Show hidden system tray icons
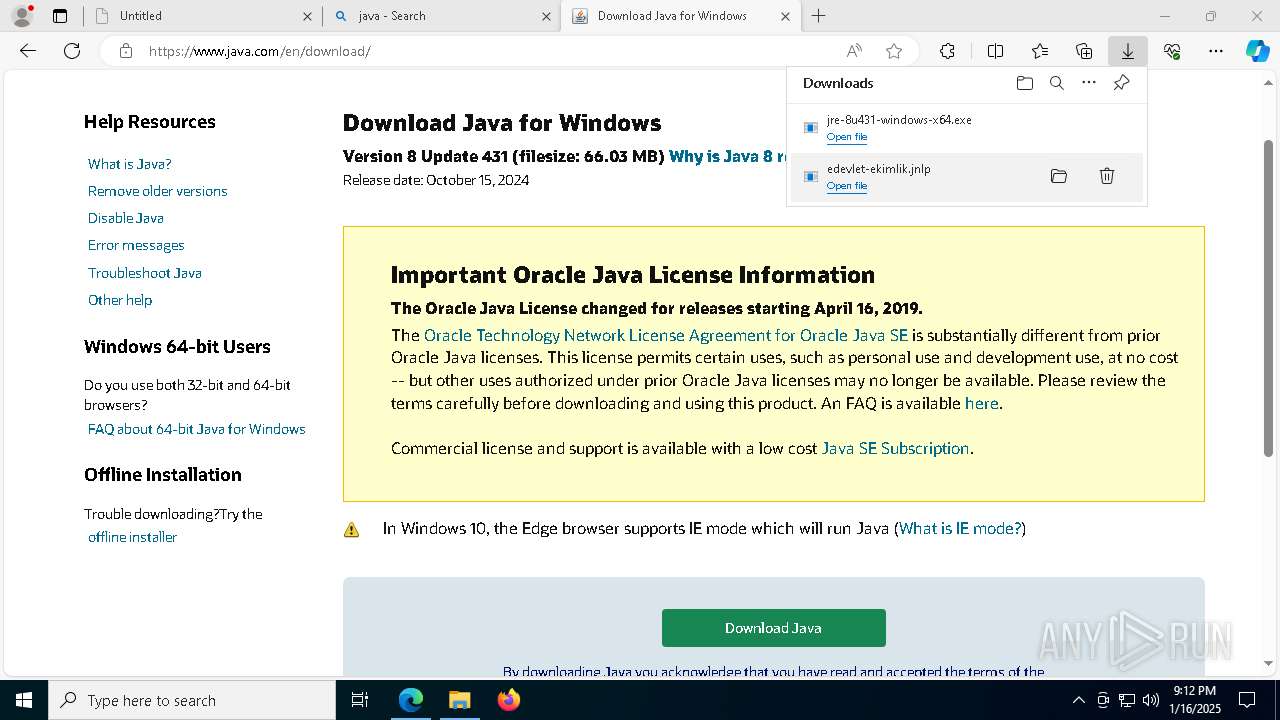1280x720 pixels. point(1078,700)
